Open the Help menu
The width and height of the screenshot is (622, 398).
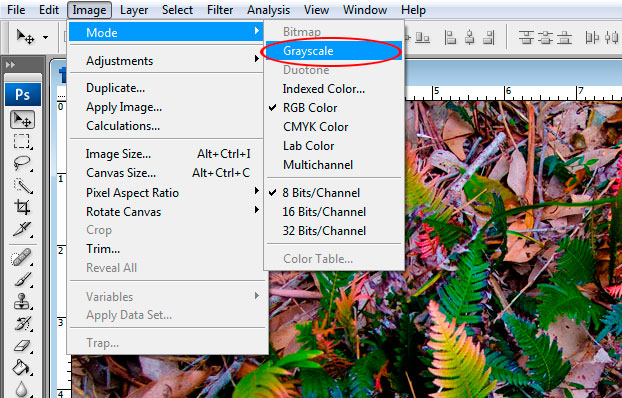click(x=413, y=10)
